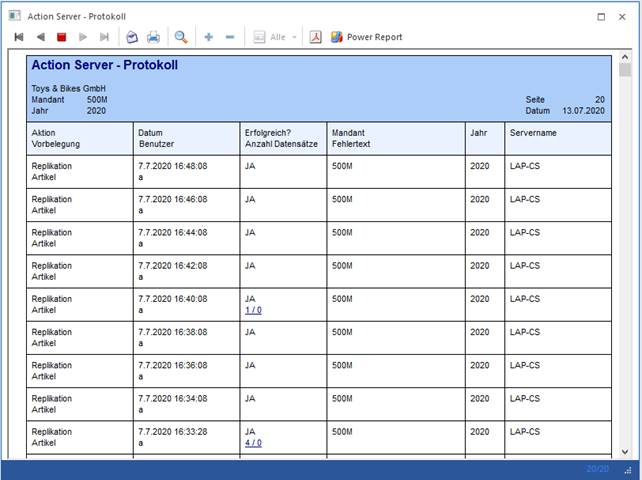This screenshot has width=642, height=480.
Task: Select the 7.7.2020 16:48:08 log entry
Action: [x=172, y=166]
